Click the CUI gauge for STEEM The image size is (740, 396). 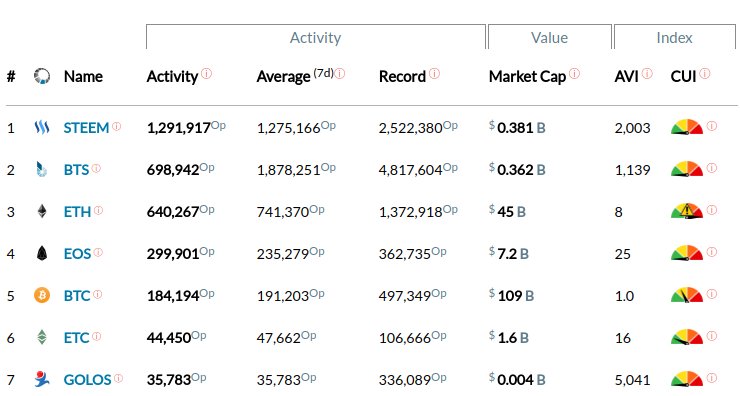point(687,127)
